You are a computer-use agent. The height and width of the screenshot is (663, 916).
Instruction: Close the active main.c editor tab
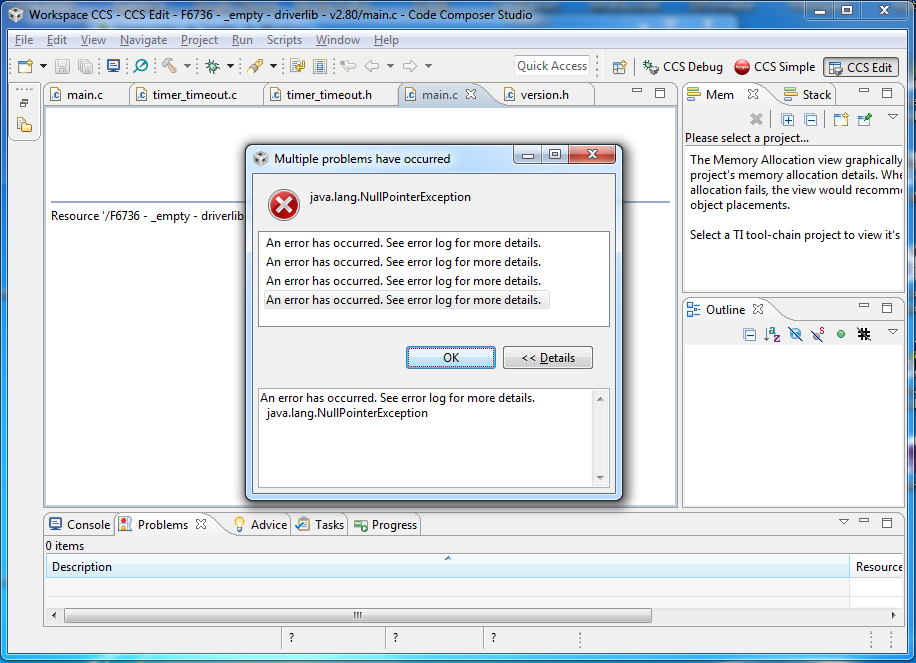471,94
